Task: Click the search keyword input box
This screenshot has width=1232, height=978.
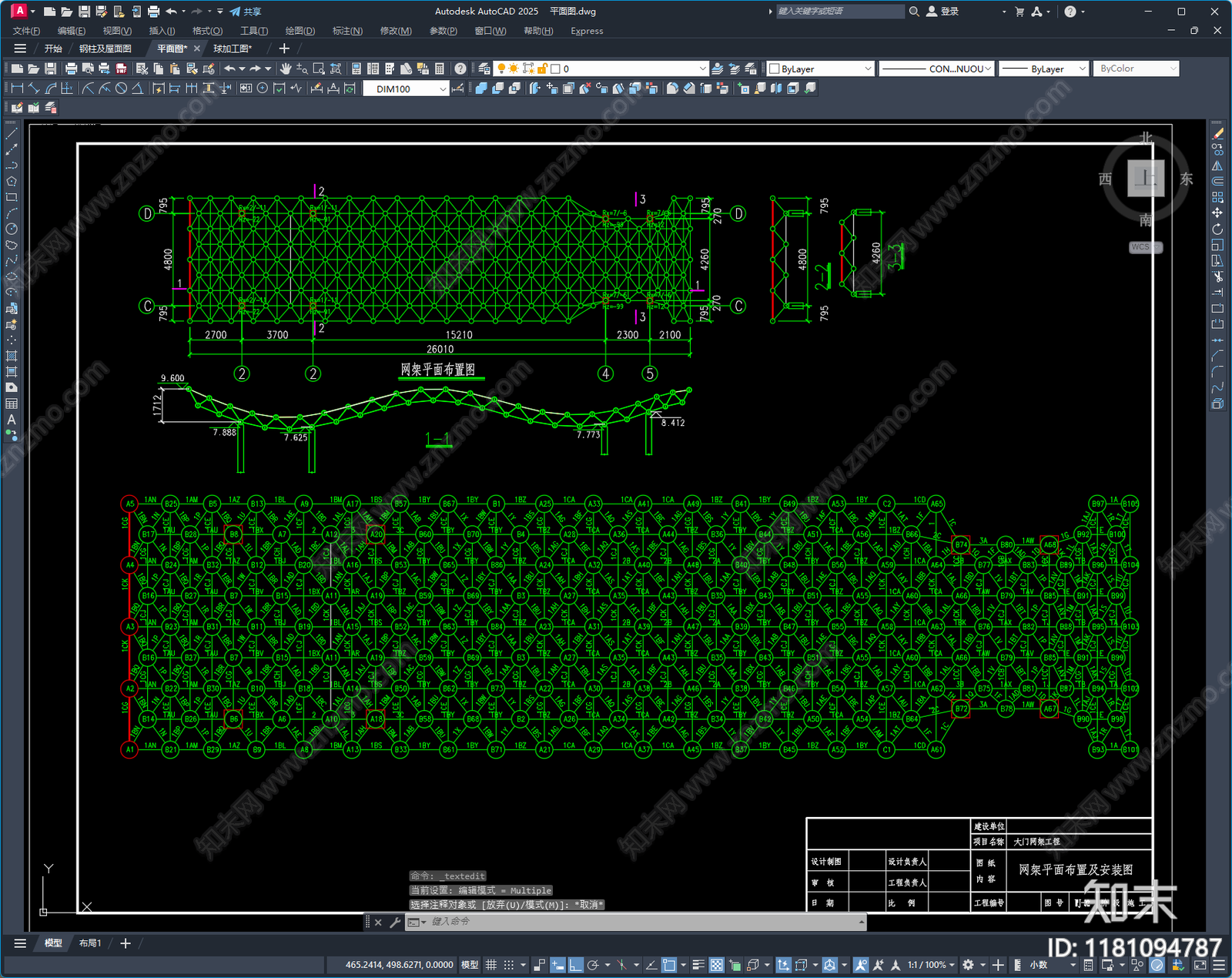Action: point(839,12)
